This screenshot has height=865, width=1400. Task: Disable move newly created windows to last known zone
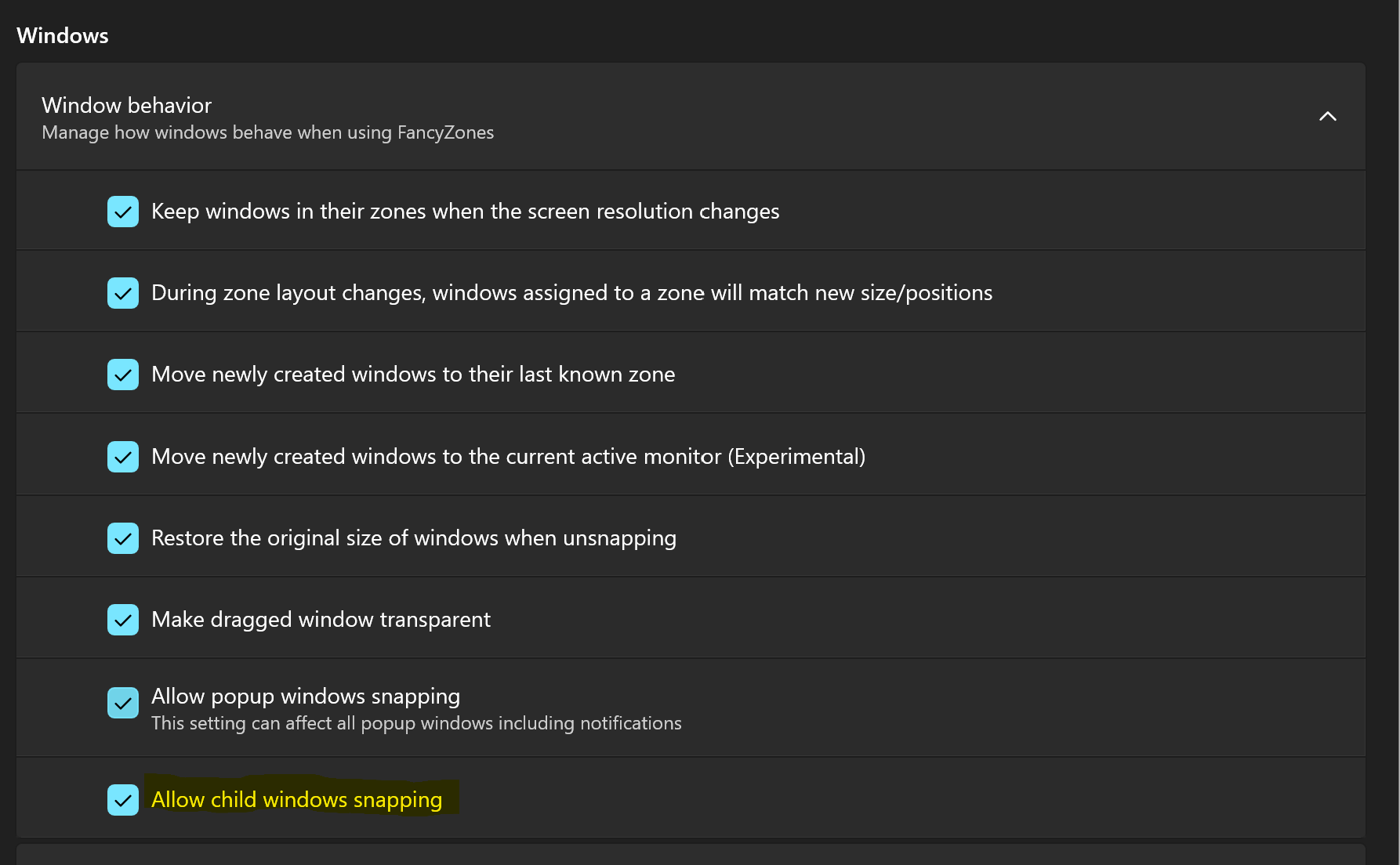pyautogui.click(x=123, y=374)
